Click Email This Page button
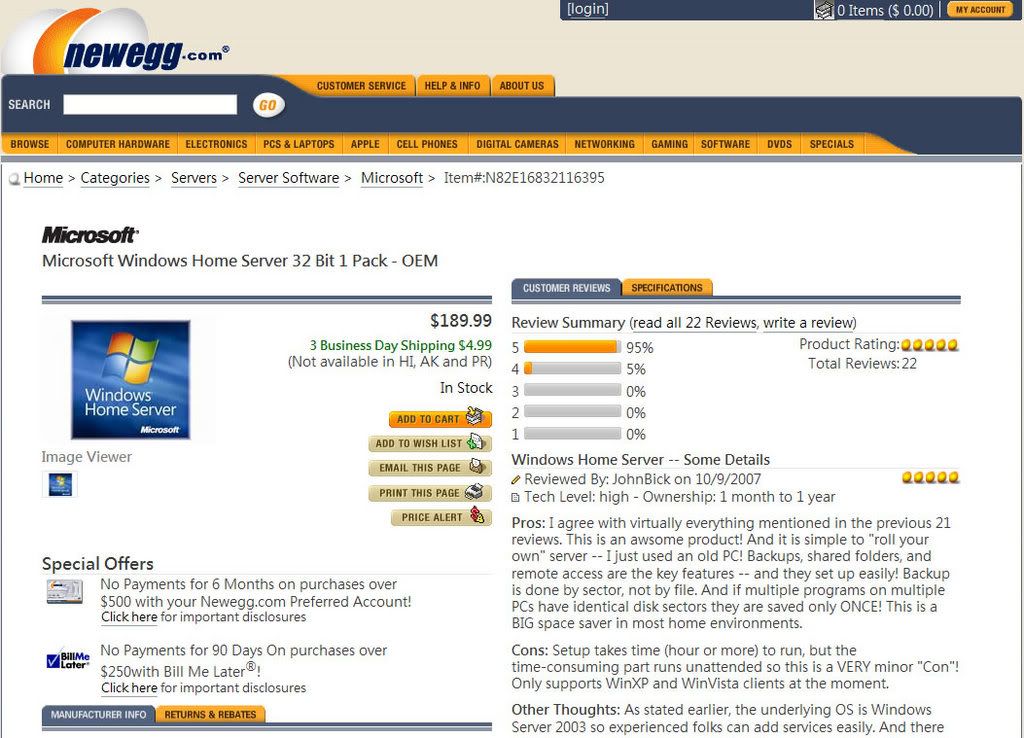The image size is (1024, 738). coord(430,468)
